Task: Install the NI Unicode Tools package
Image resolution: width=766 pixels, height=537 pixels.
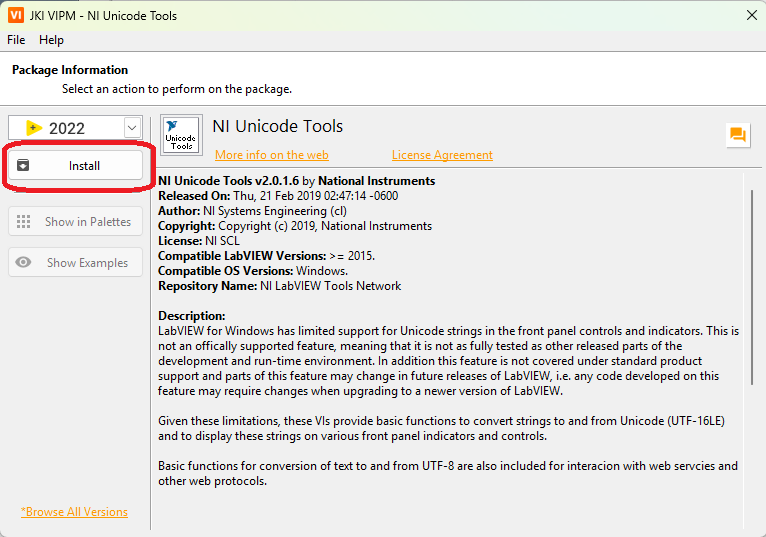Action: tap(75, 166)
